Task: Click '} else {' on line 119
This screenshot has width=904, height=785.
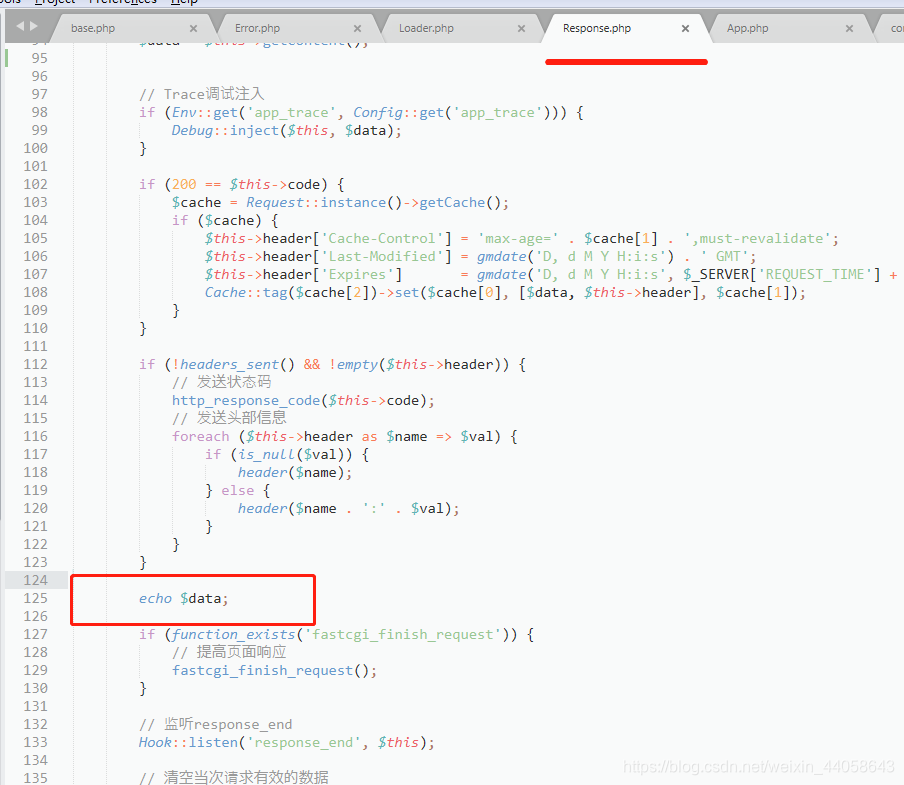Action: tap(238, 490)
